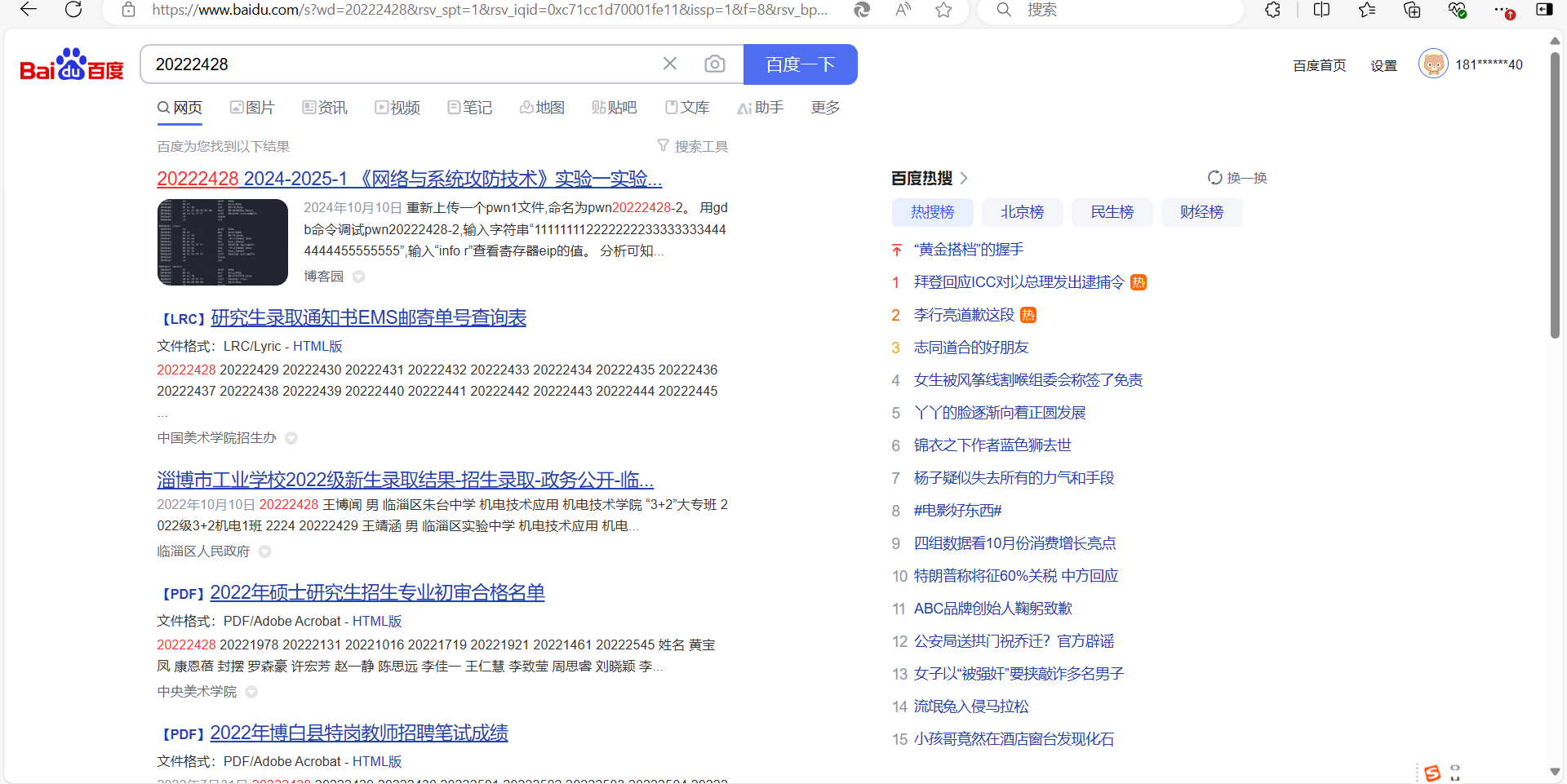
Task: Click the circle icon after 中央美术学院
Action: pyautogui.click(x=251, y=692)
